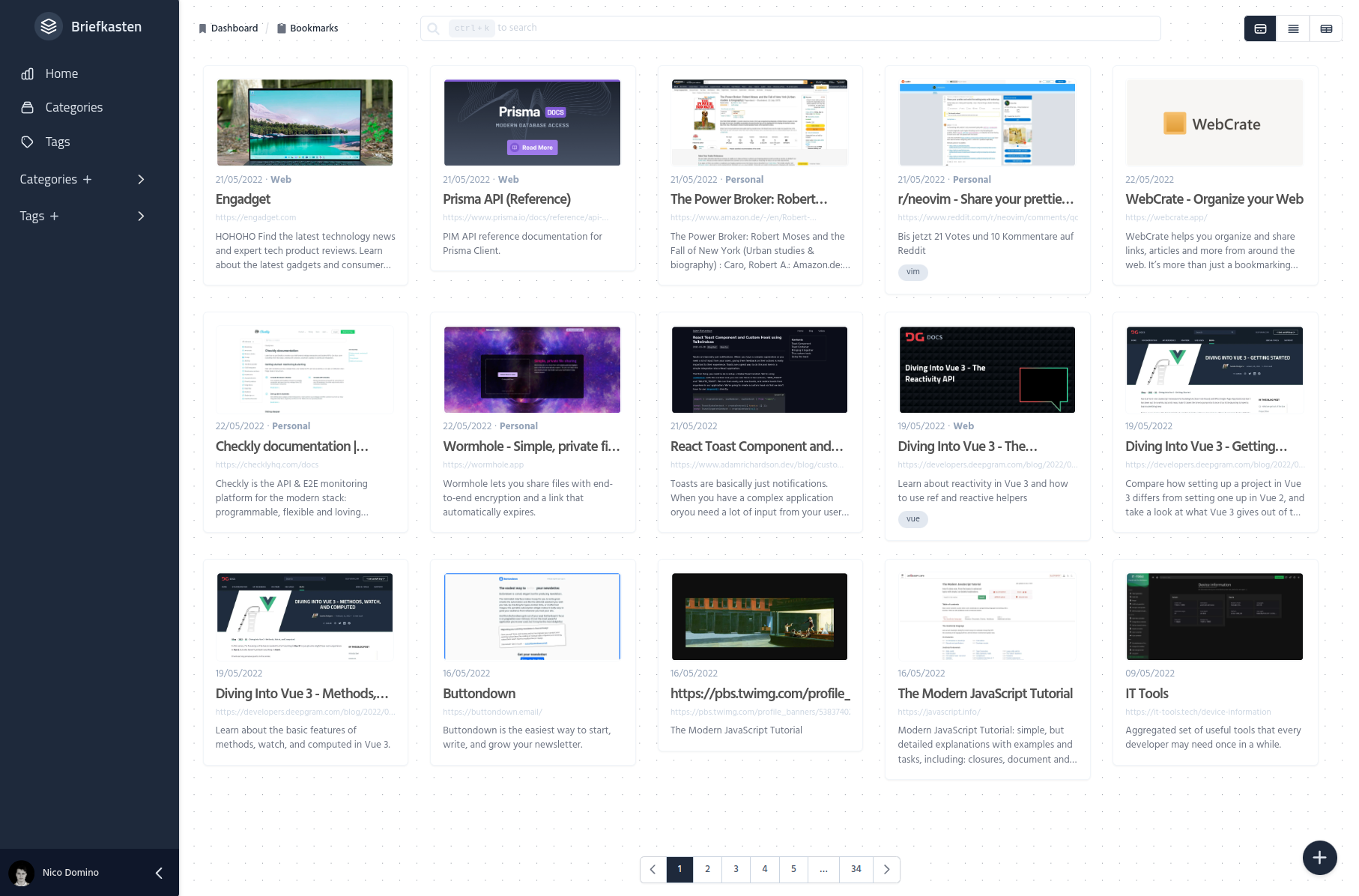Expand the Categories section chevron
1359x896 pixels.
[141, 179]
